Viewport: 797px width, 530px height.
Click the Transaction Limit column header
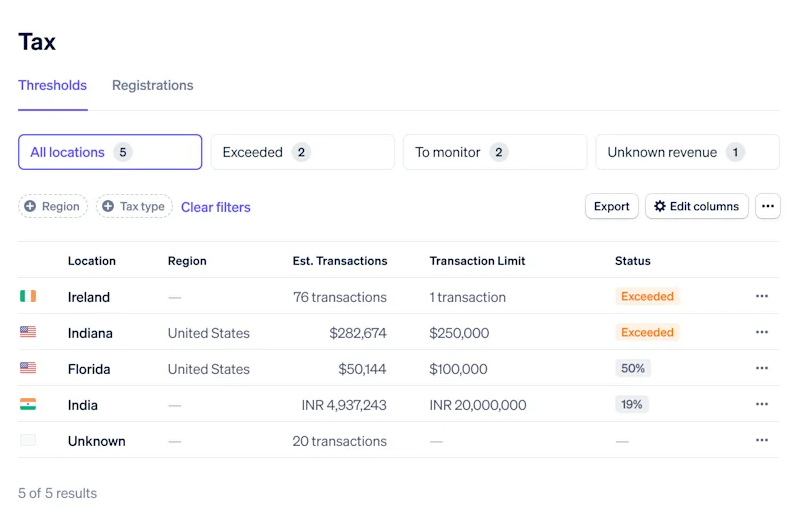pyautogui.click(x=477, y=261)
